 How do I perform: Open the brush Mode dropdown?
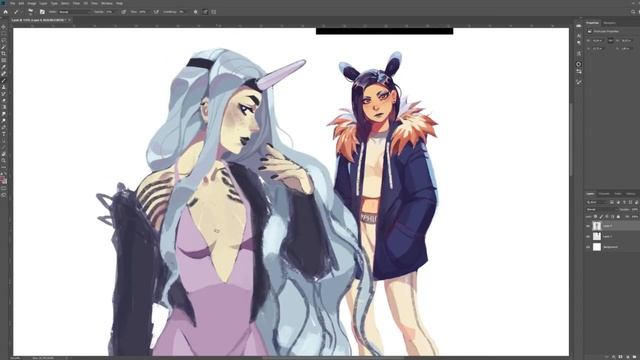pos(74,12)
